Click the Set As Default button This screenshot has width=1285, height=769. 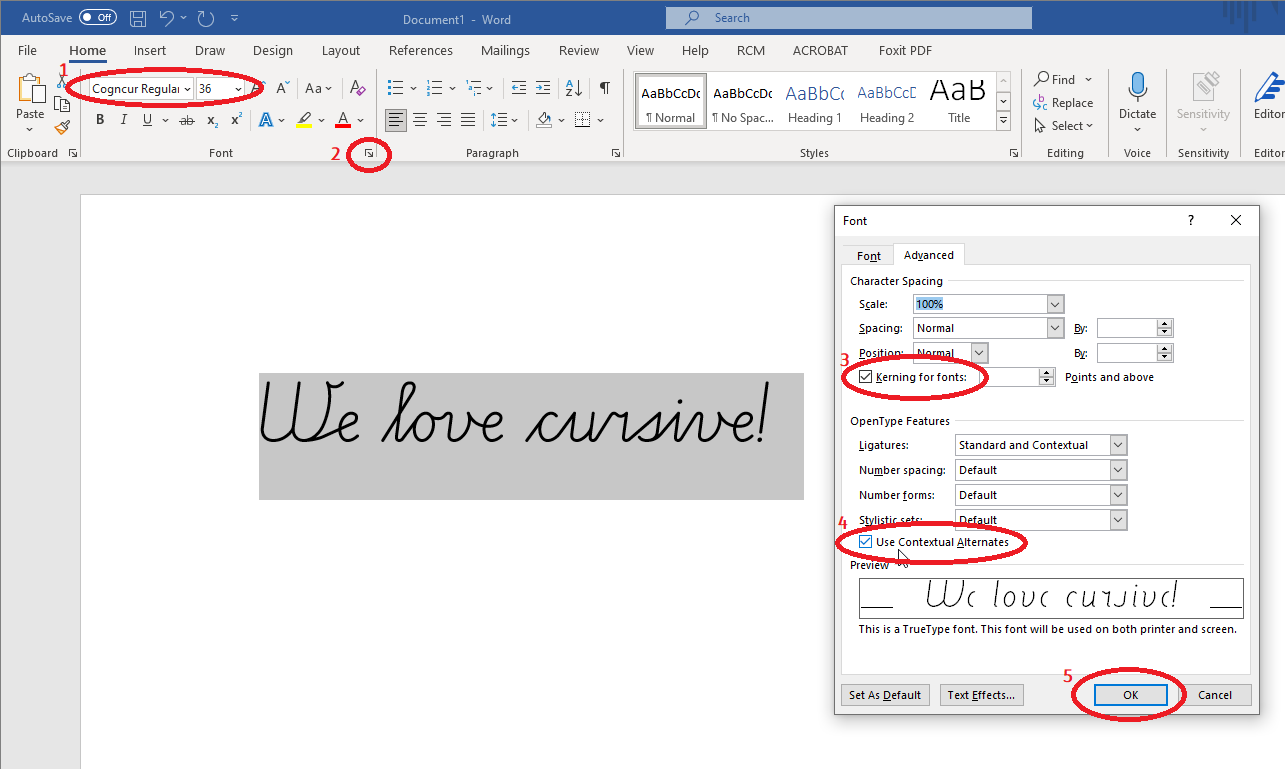point(885,695)
